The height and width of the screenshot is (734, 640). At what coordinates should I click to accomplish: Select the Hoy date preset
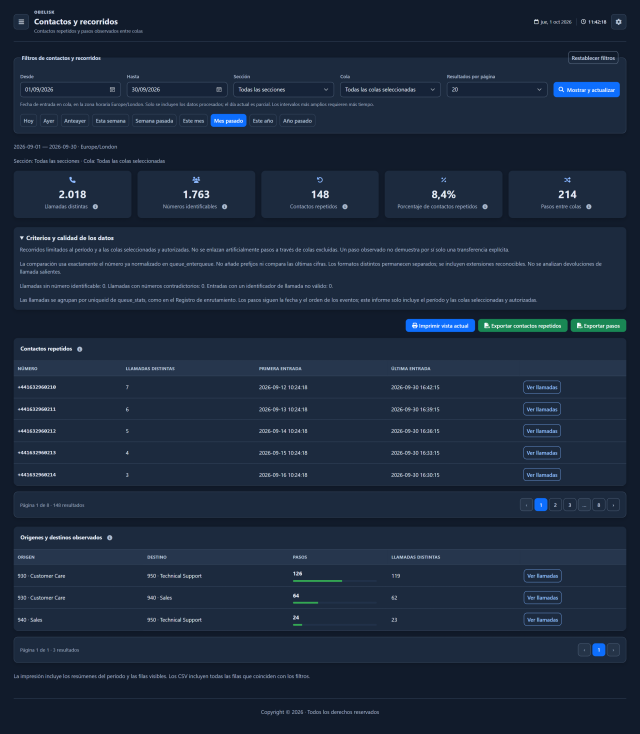point(29,121)
